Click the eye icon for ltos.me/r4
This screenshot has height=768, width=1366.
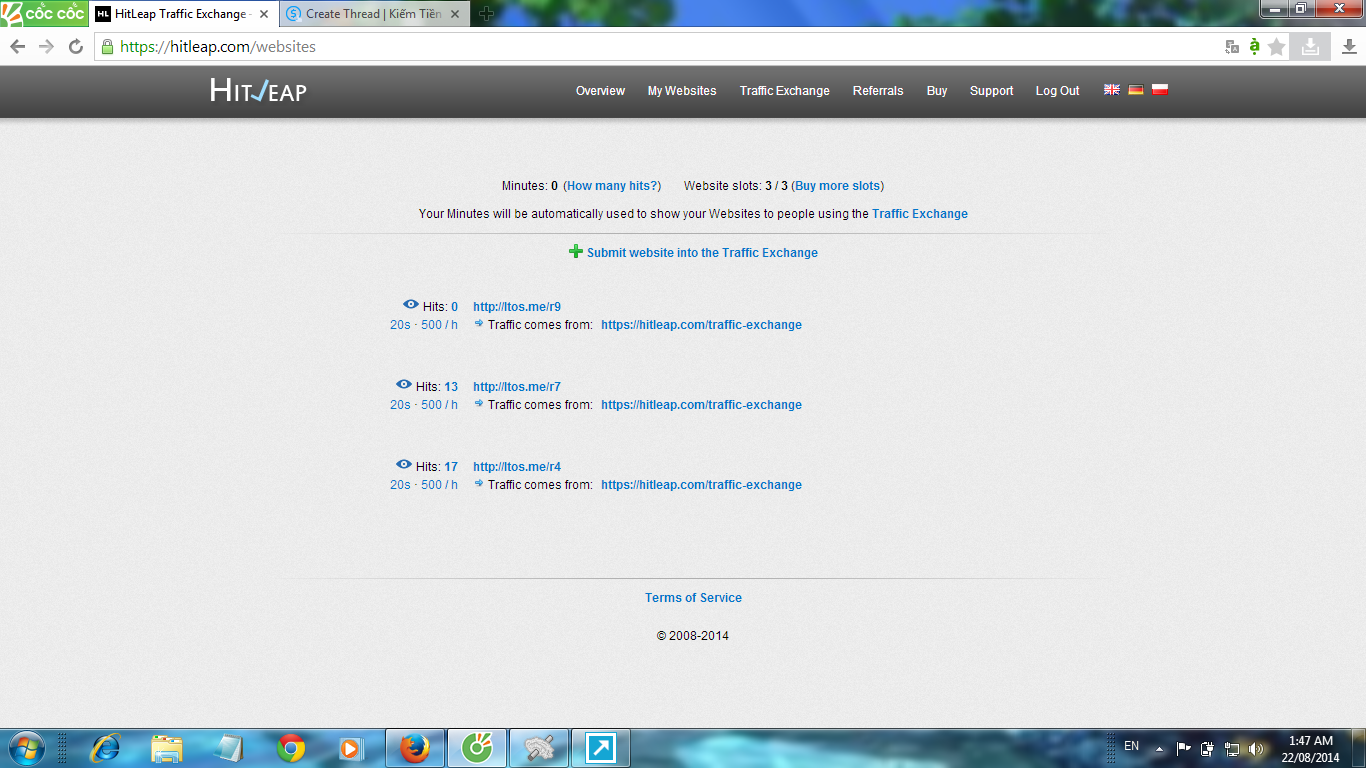pyautogui.click(x=404, y=464)
